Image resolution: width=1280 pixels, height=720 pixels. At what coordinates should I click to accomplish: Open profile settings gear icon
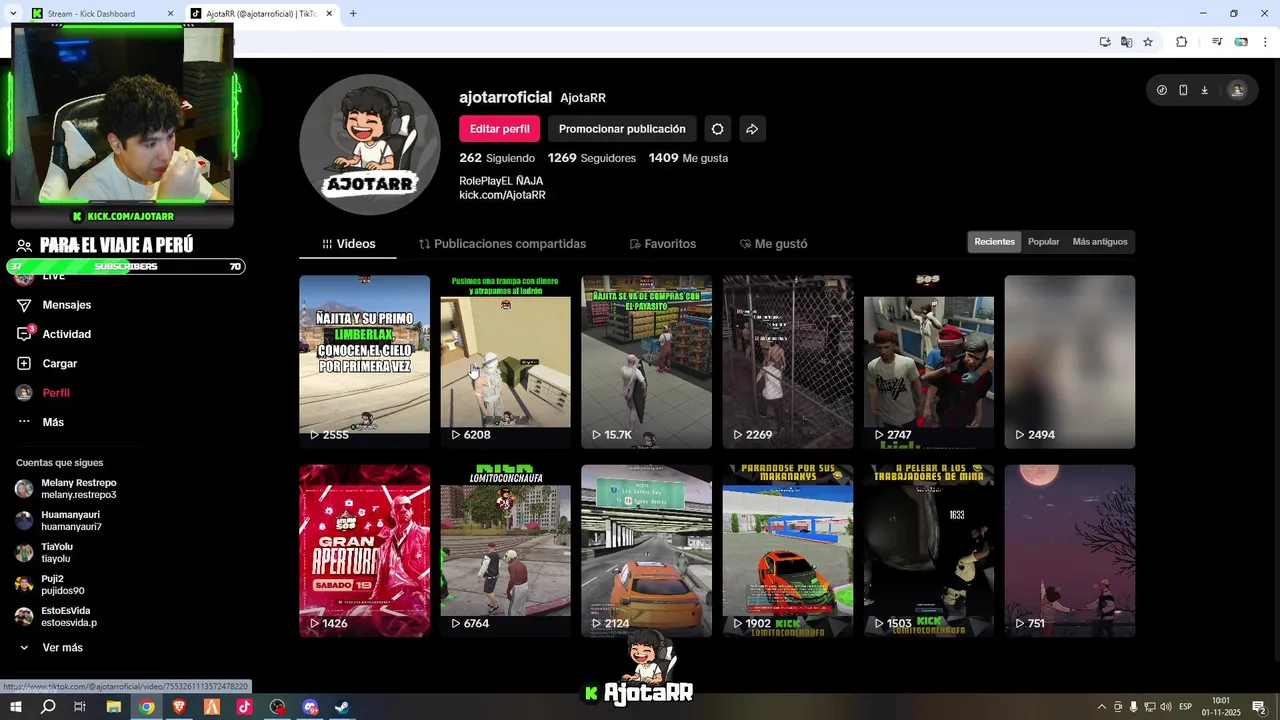point(717,129)
